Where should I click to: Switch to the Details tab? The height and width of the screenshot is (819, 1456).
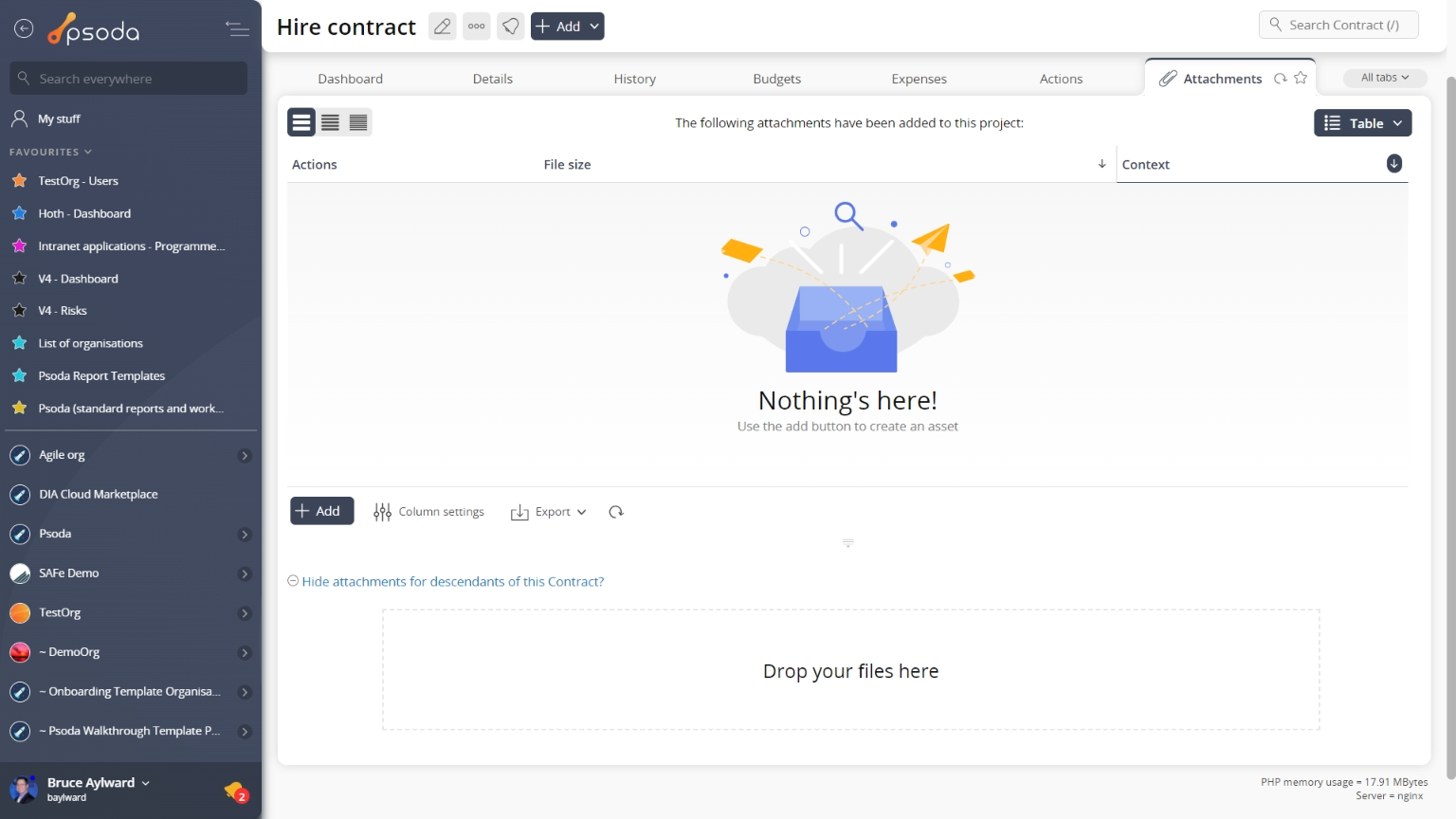point(493,79)
